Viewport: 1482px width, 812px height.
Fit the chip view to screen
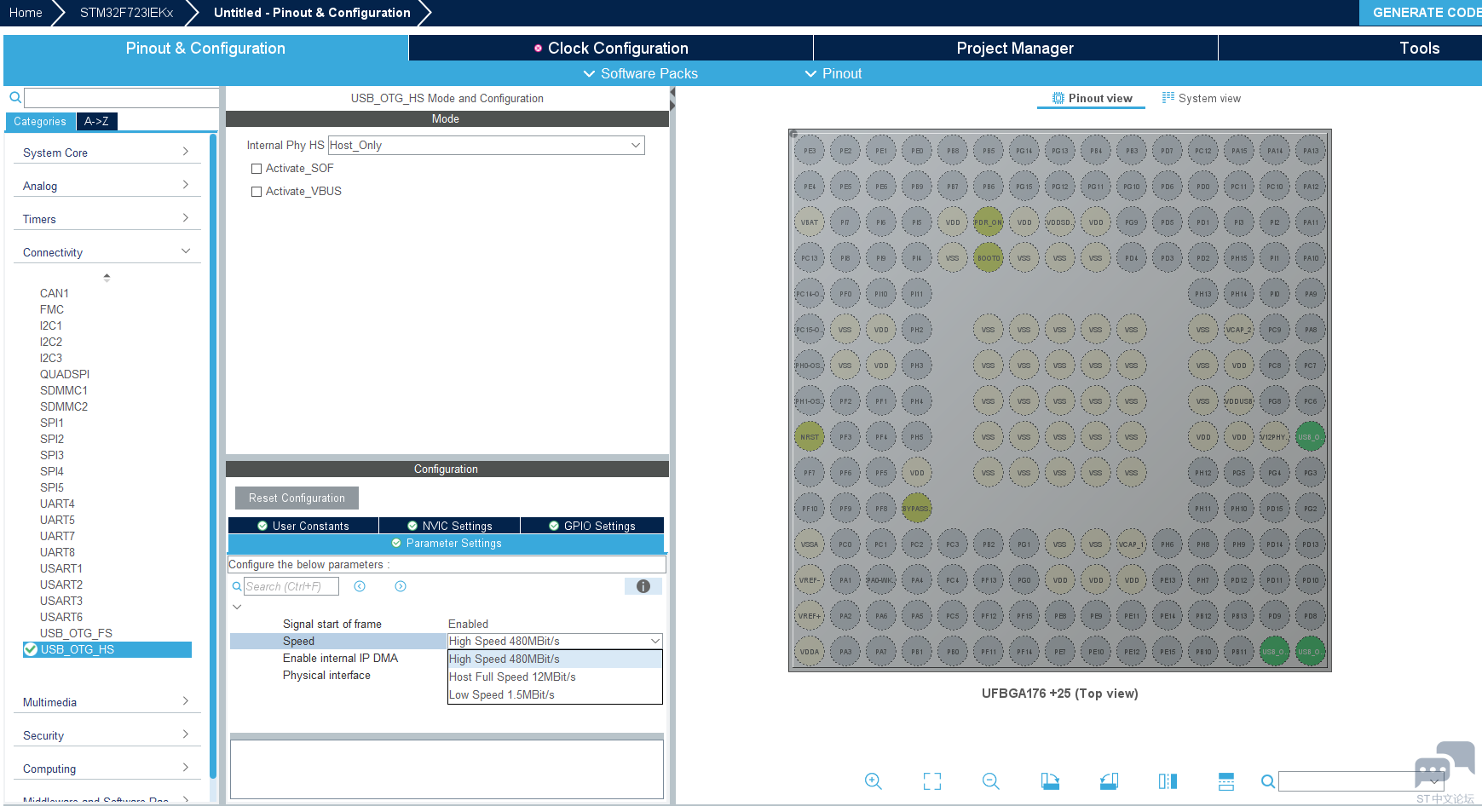click(x=932, y=780)
